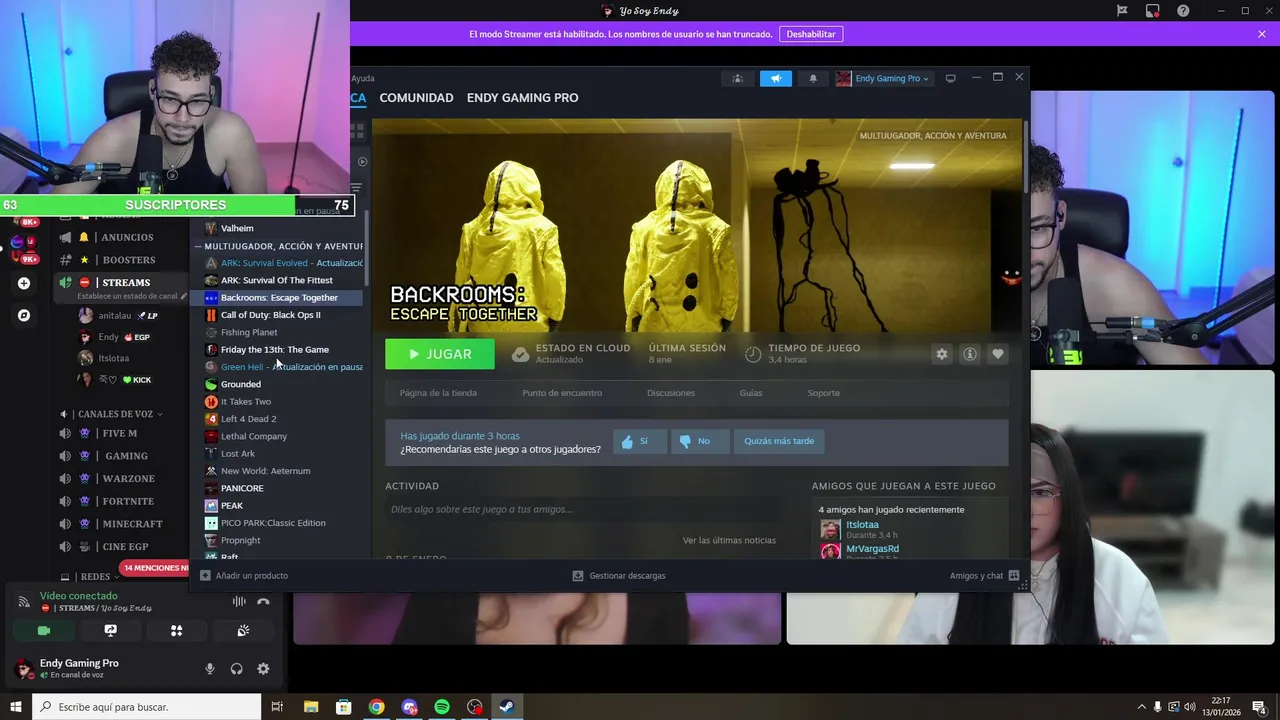Open the COMUNIDAD tab in Steam

pos(416,98)
